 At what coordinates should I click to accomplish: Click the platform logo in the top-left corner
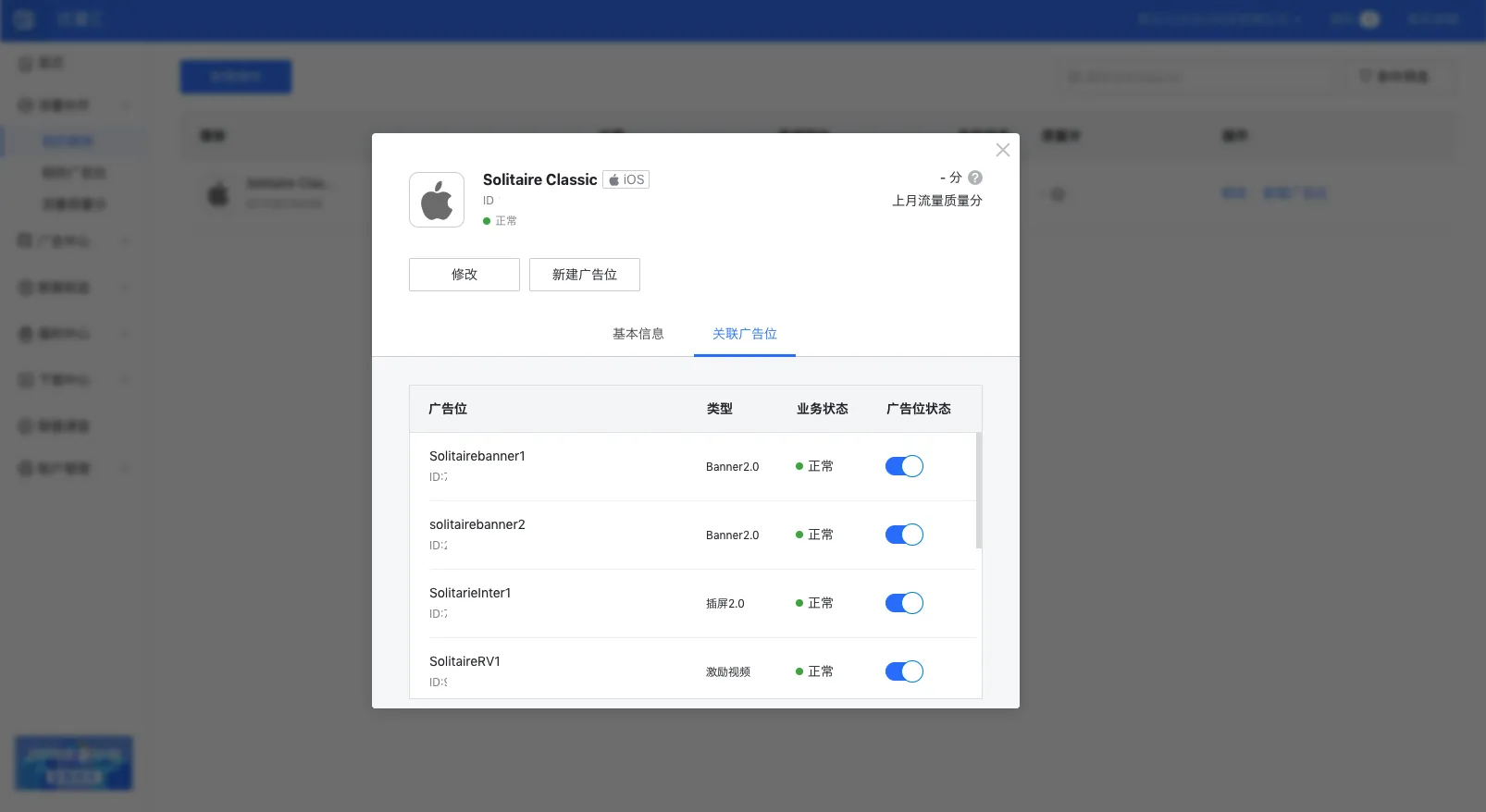click(24, 19)
